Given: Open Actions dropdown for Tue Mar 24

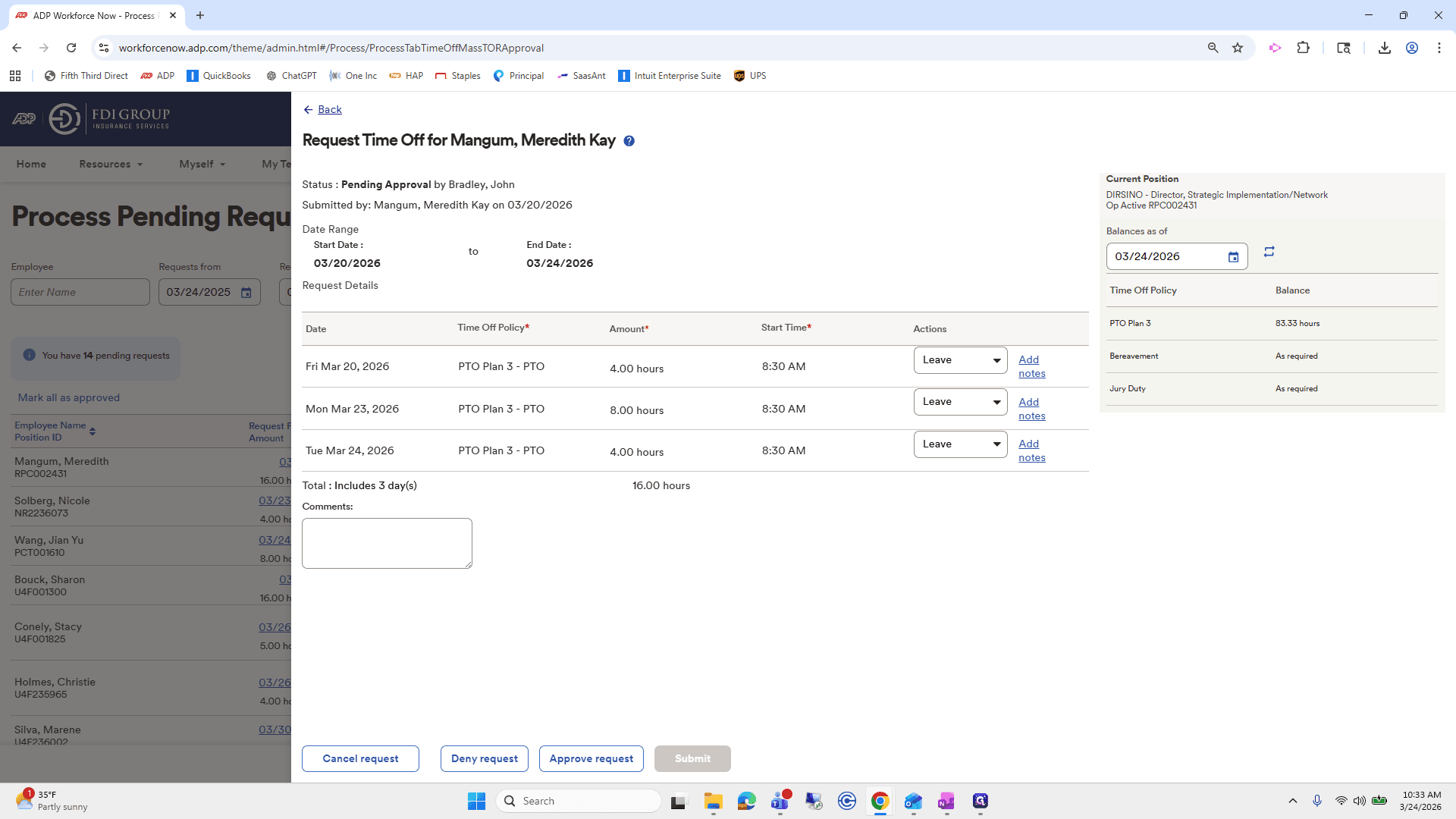Looking at the screenshot, I should tap(960, 444).
